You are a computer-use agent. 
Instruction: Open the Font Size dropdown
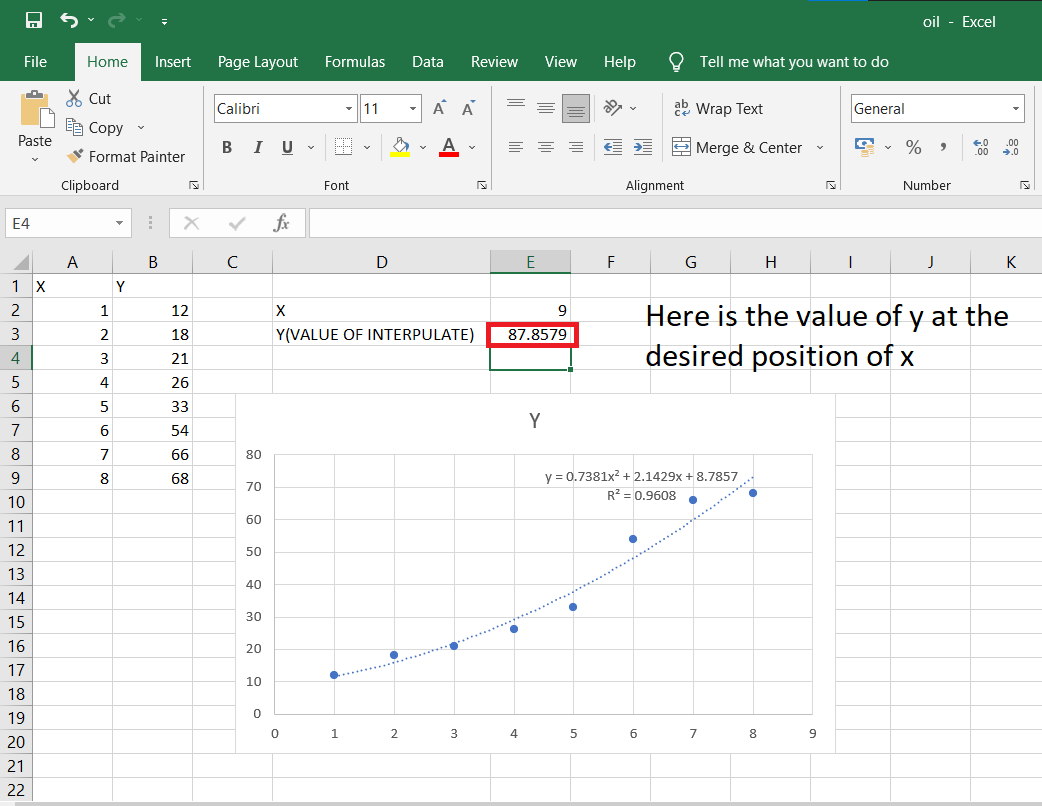tap(412, 108)
